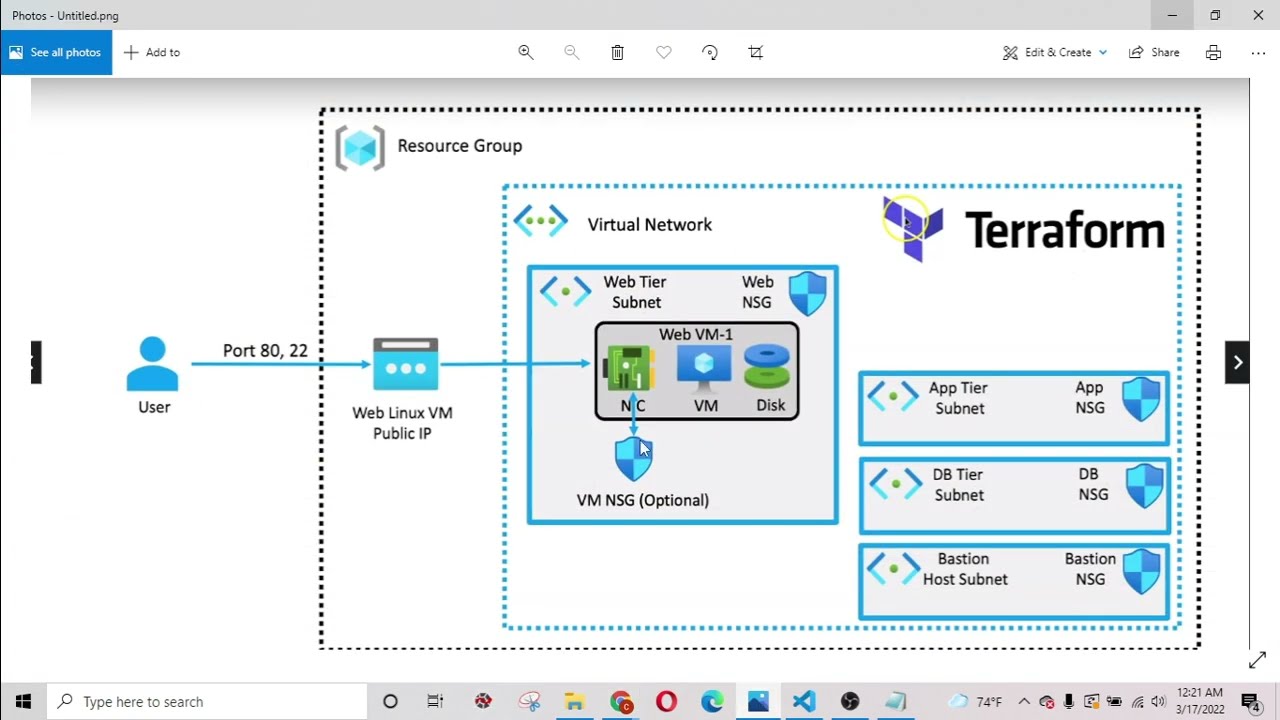
Task: Open File Explorer from the taskbar
Action: 574,701
